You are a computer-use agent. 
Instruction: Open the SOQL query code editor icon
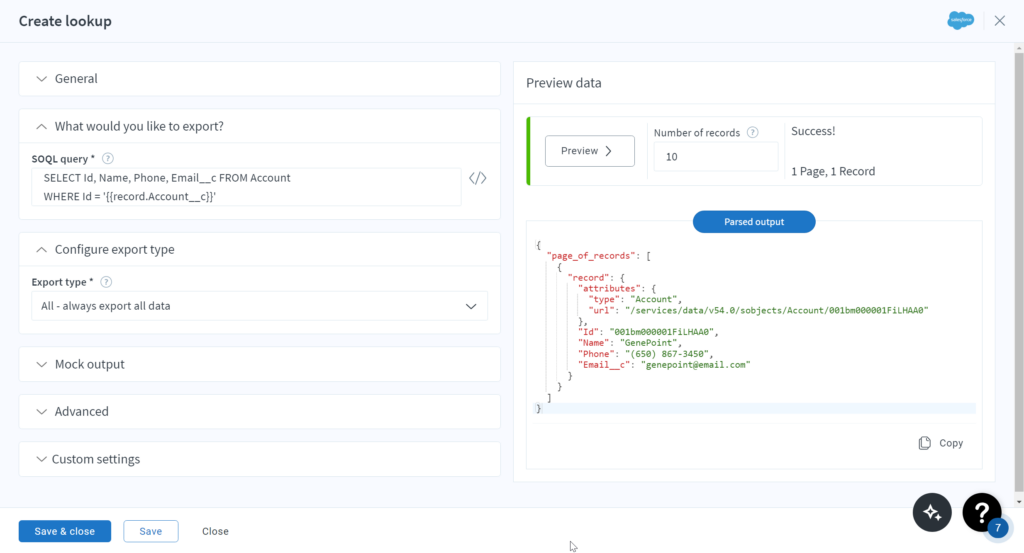coord(478,179)
